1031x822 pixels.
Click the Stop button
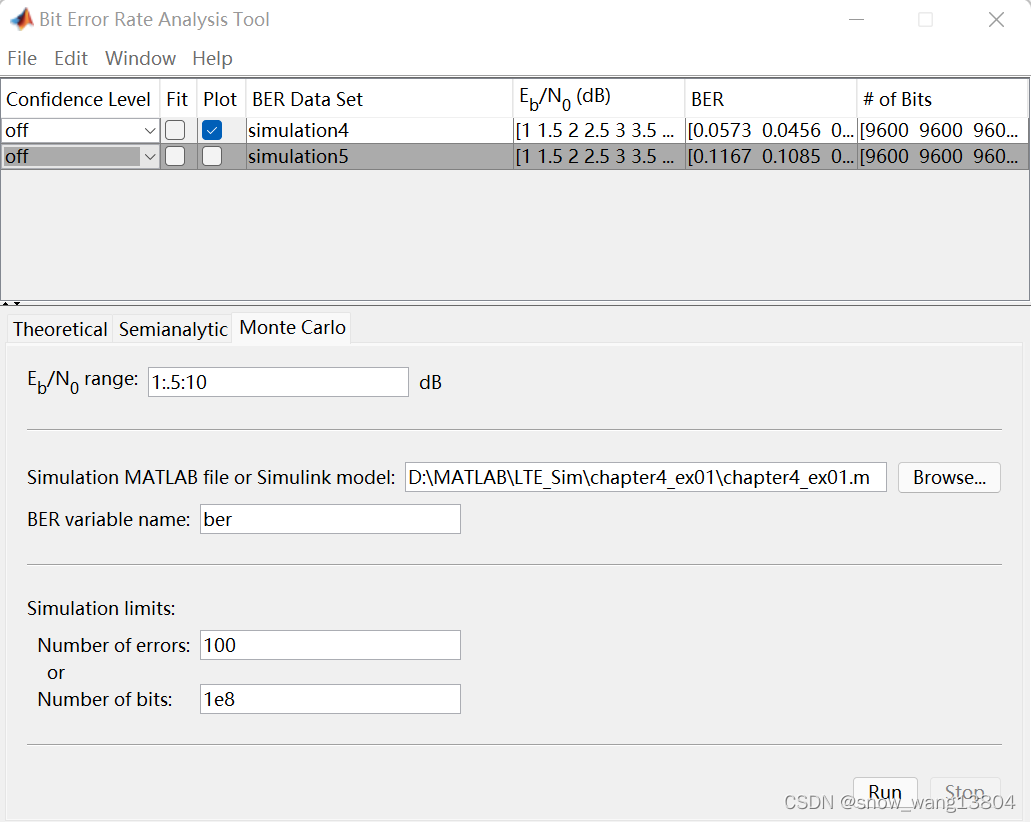[x=965, y=791]
